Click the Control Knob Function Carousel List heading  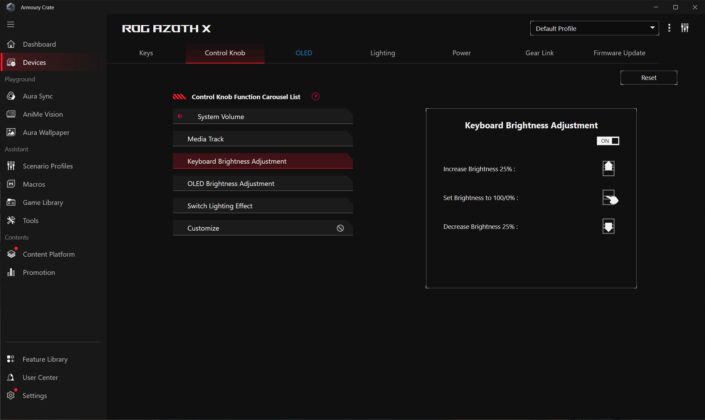point(245,97)
